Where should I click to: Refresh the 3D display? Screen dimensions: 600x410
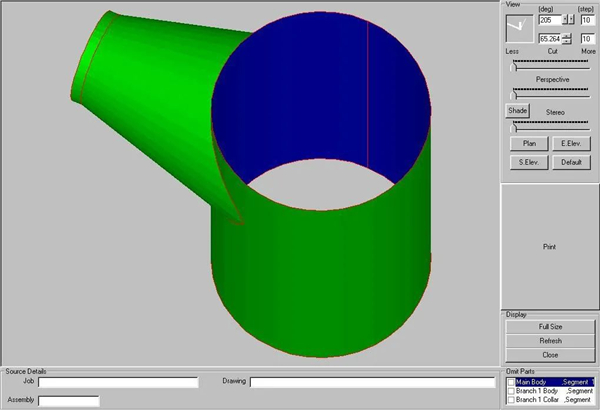[x=549, y=341]
